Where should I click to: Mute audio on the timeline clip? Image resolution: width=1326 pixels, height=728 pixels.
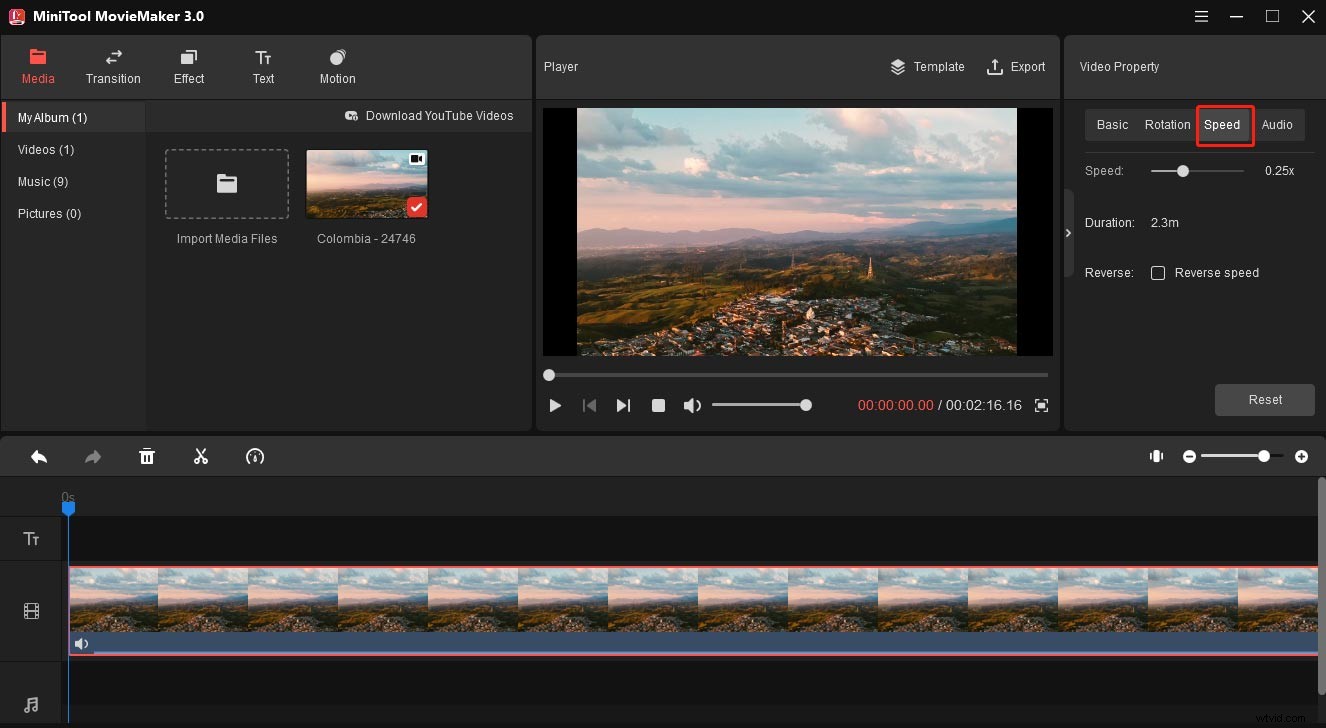click(x=82, y=643)
